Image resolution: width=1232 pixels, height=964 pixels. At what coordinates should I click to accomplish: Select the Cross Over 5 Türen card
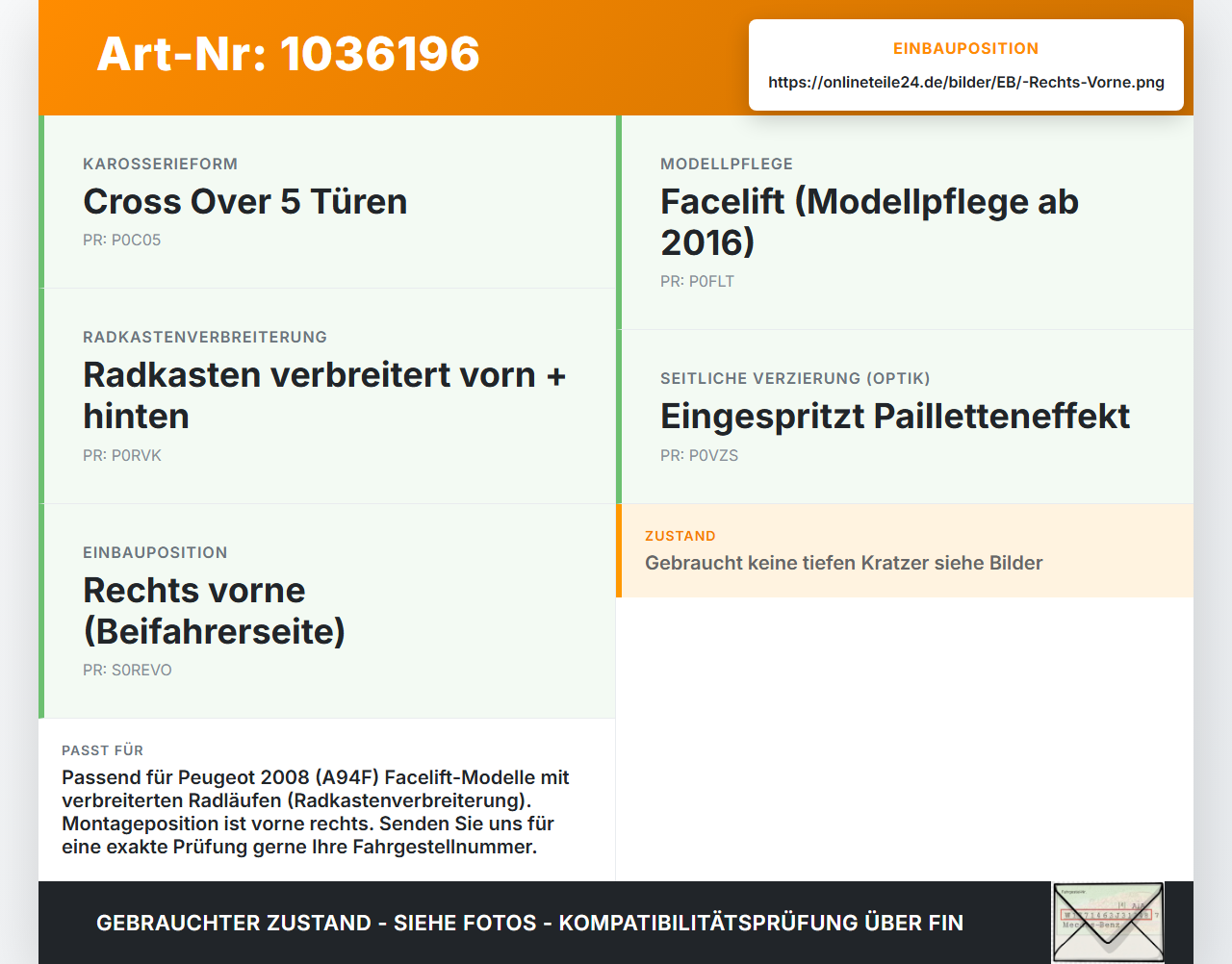pos(327,202)
